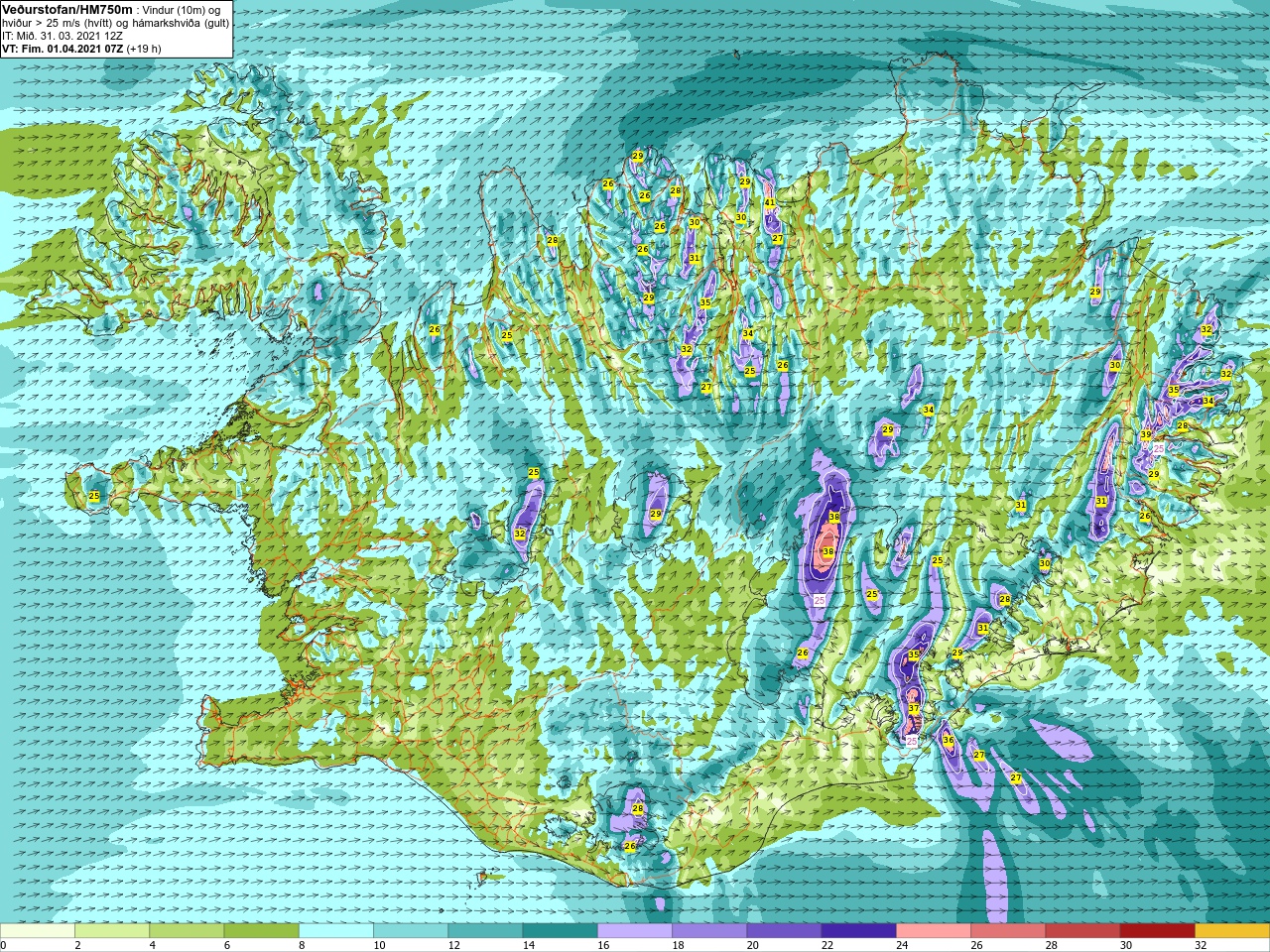Click the "VT: Fim. 01.04.2021 07Z" valid time

pos(62,49)
